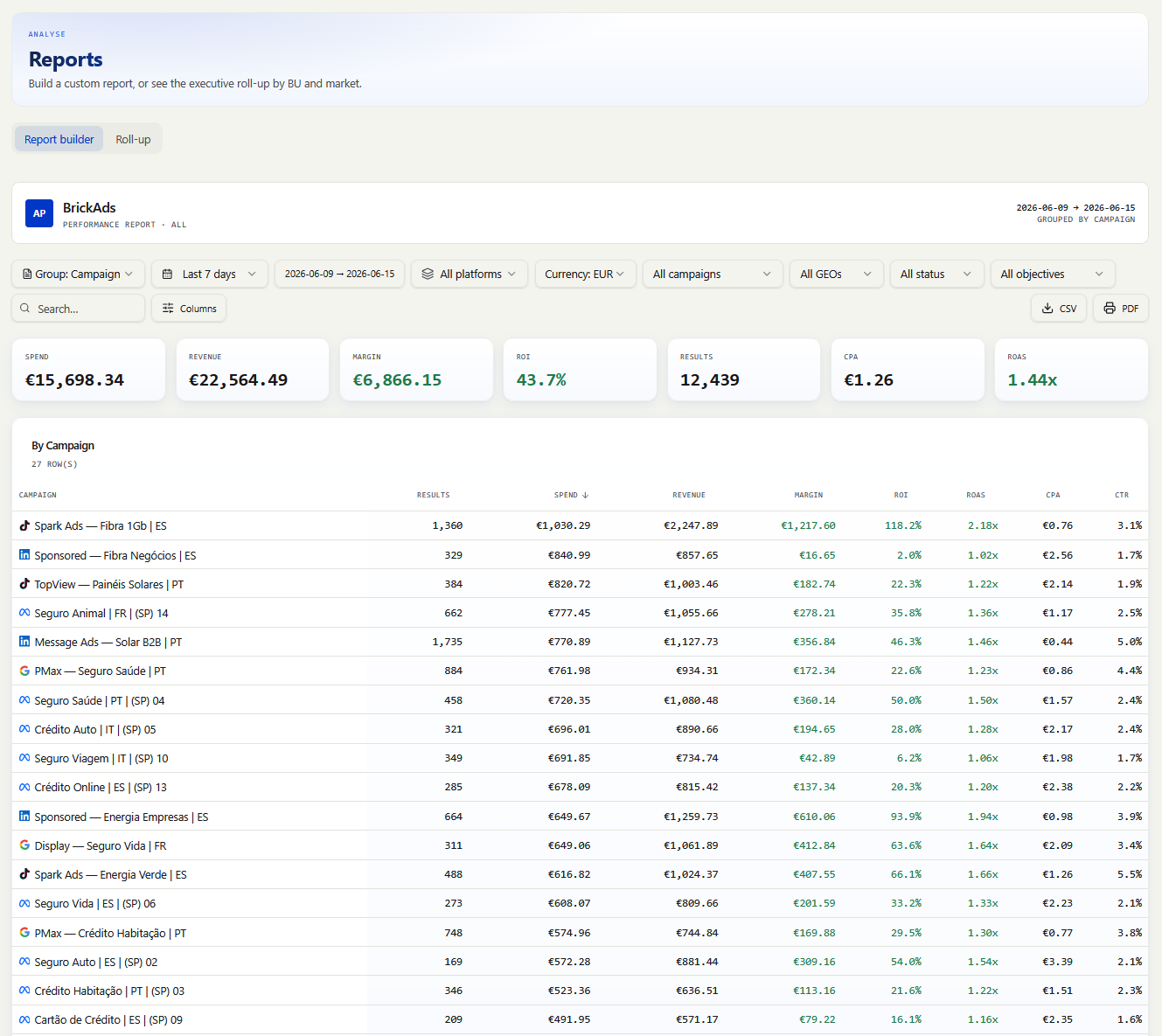Click the €3.39 CPA value for Seguro Auto
Viewport: 1162px width, 1036px height.
point(1057,962)
